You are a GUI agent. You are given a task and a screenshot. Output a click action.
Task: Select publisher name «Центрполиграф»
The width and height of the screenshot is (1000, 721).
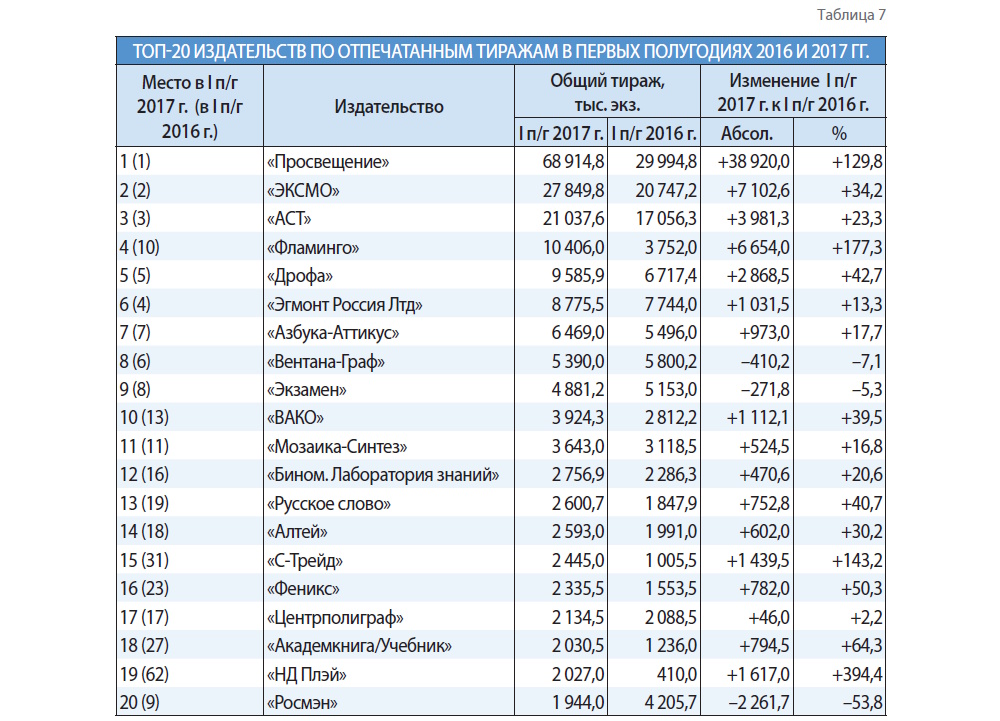tap(335, 618)
